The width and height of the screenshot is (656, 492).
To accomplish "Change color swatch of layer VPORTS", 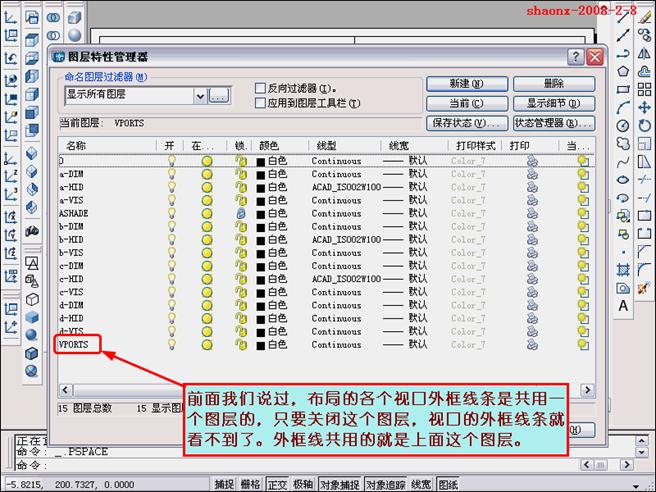I will pos(261,346).
